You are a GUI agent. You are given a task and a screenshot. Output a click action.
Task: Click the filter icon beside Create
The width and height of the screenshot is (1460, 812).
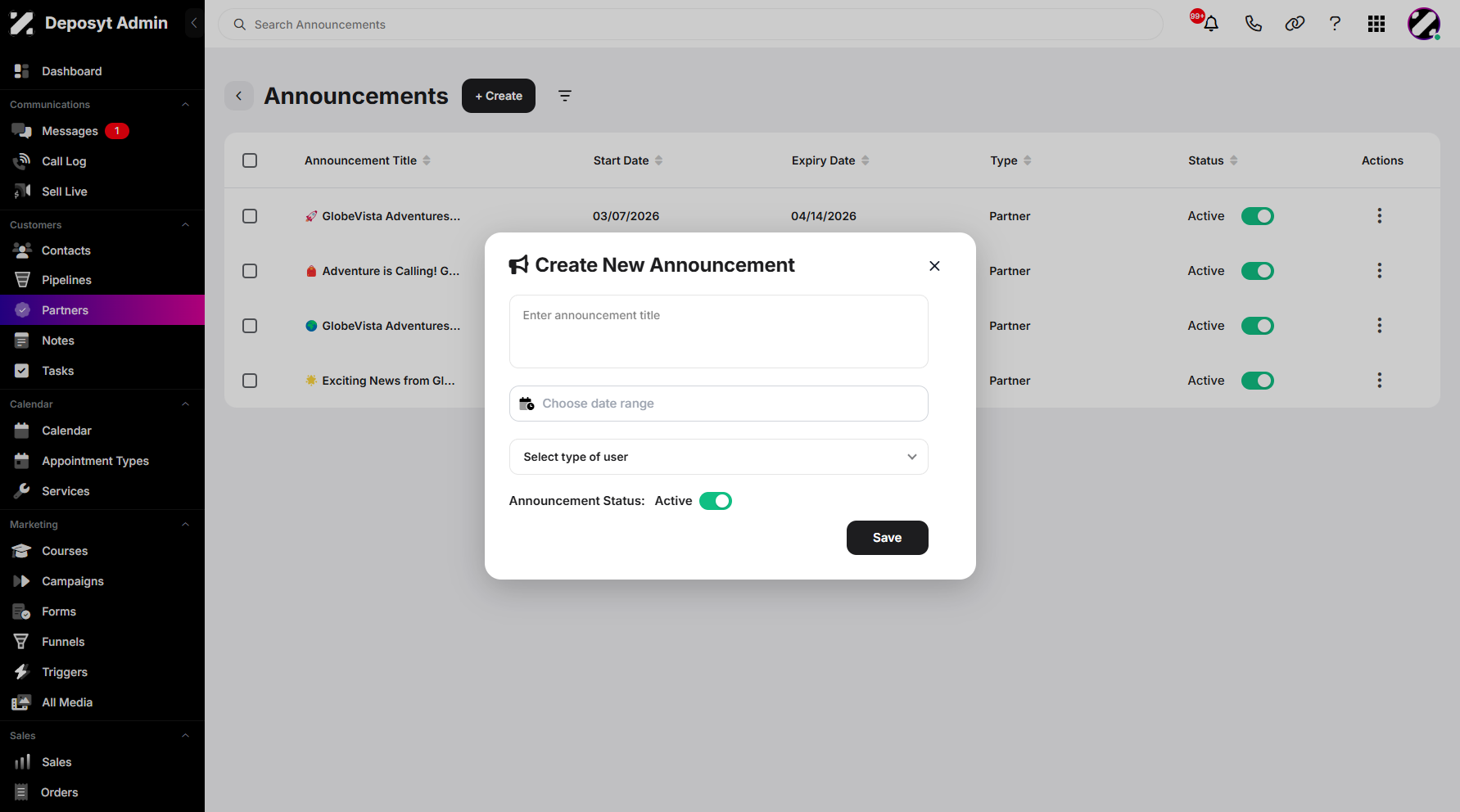click(x=565, y=96)
